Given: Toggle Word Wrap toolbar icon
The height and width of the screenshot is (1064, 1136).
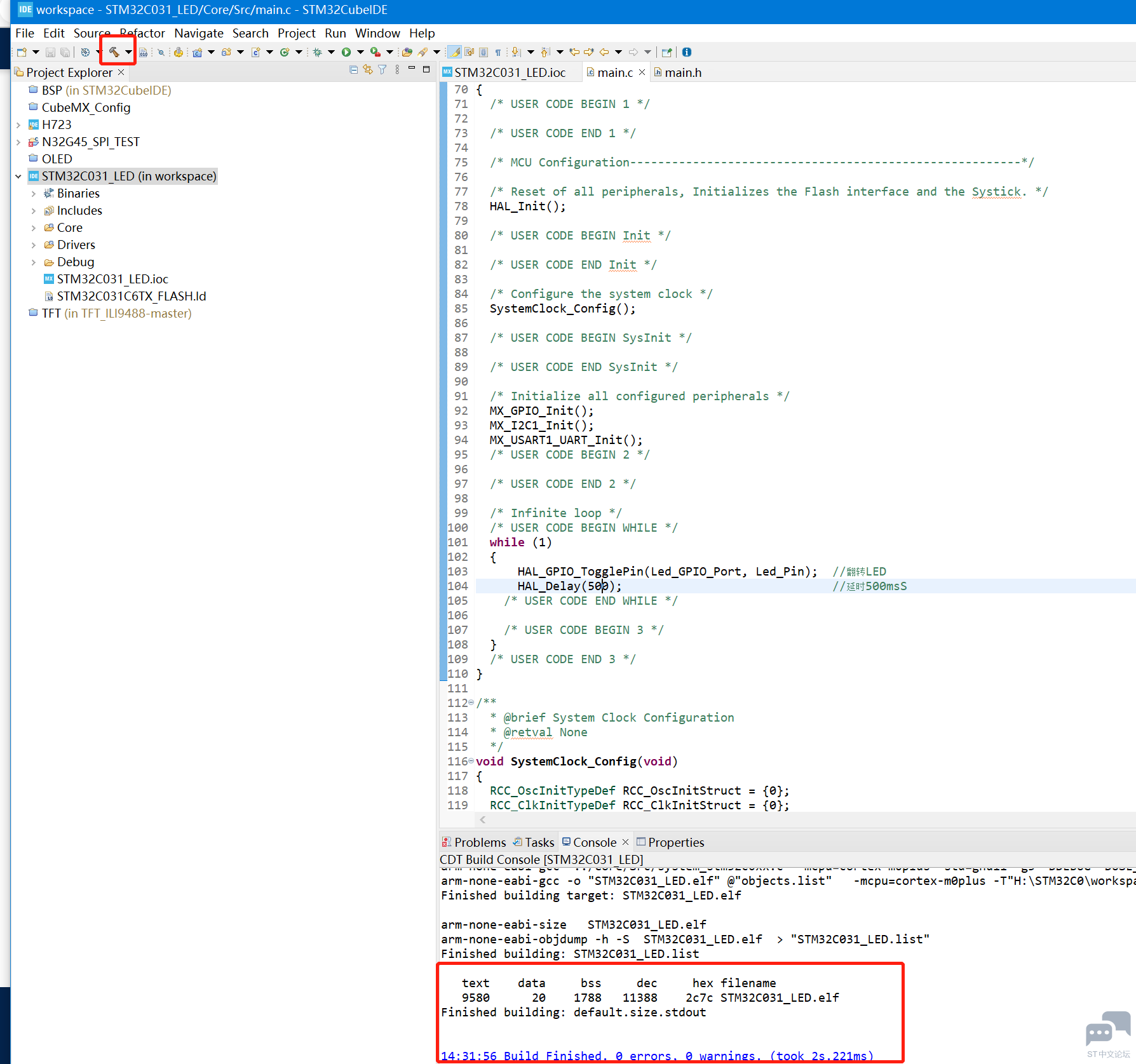Looking at the screenshot, I should click(470, 52).
